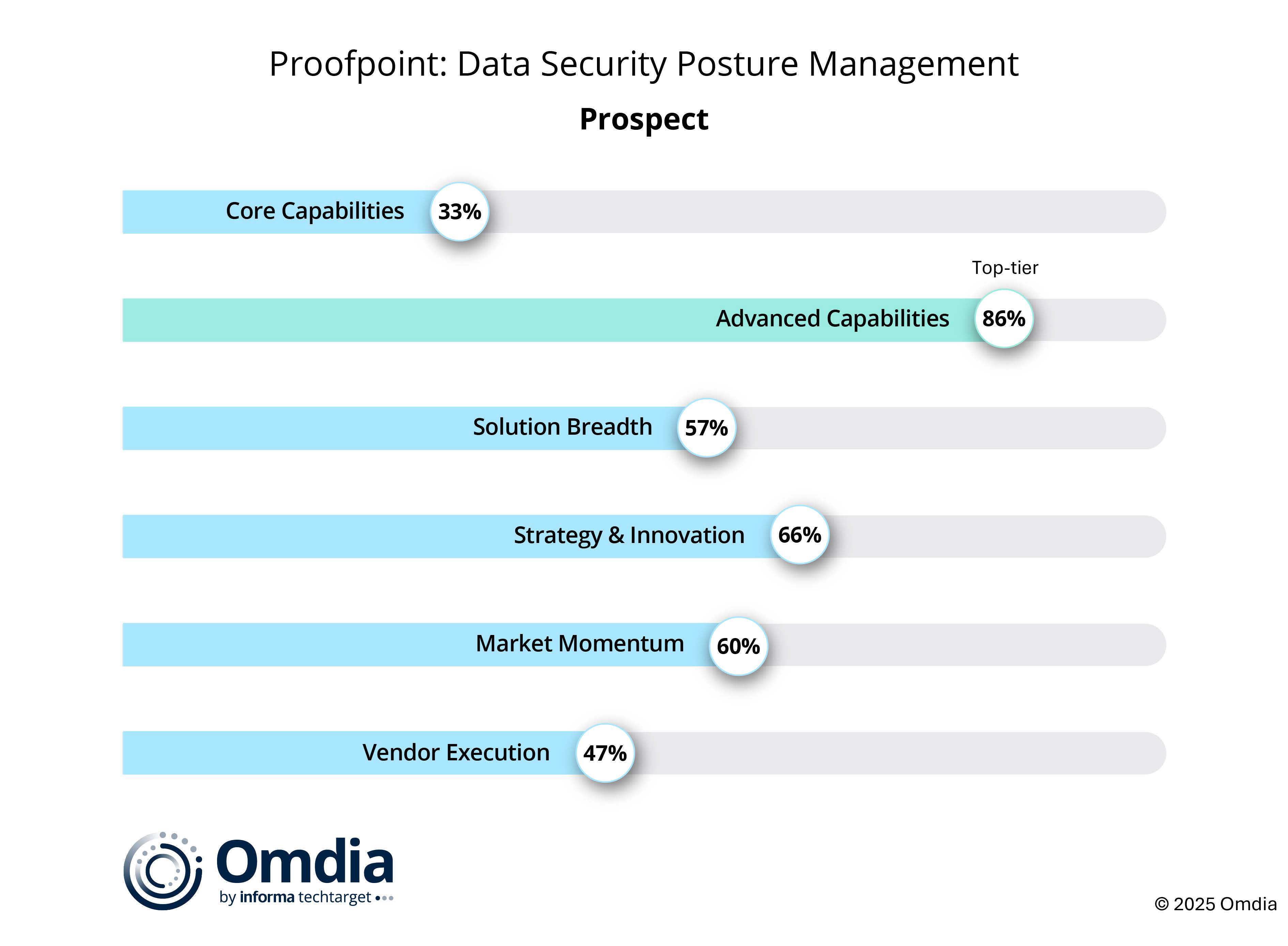
Task: Click the Top-tier marker label
Action: [x=1005, y=268]
